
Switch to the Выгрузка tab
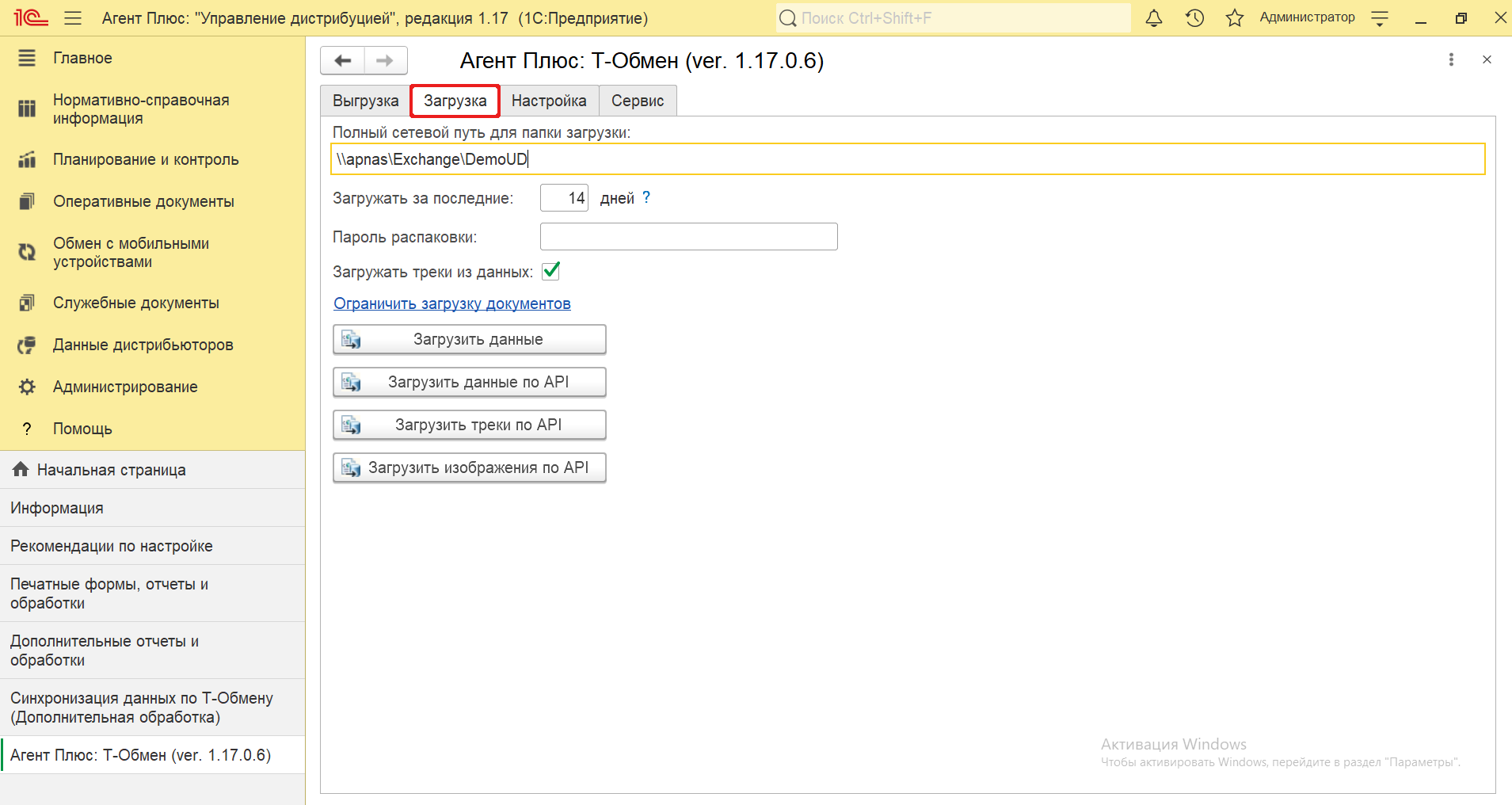click(365, 101)
